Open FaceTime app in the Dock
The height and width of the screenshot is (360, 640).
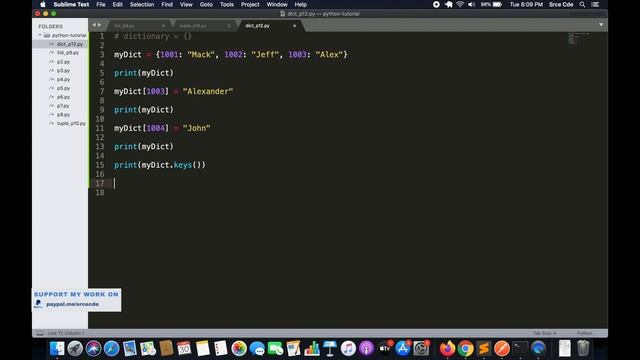pos(275,349)
